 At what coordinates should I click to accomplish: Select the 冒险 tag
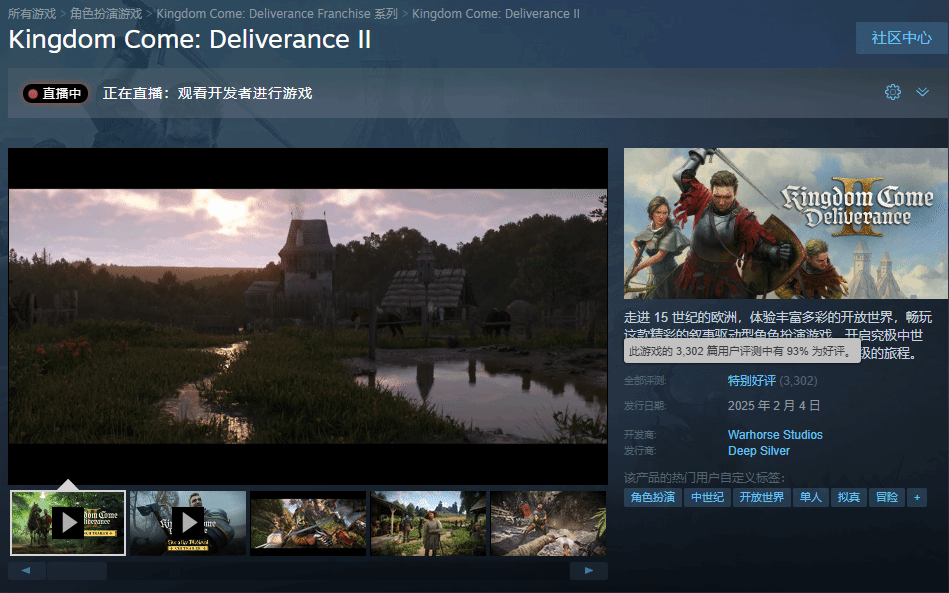(887, 497)
